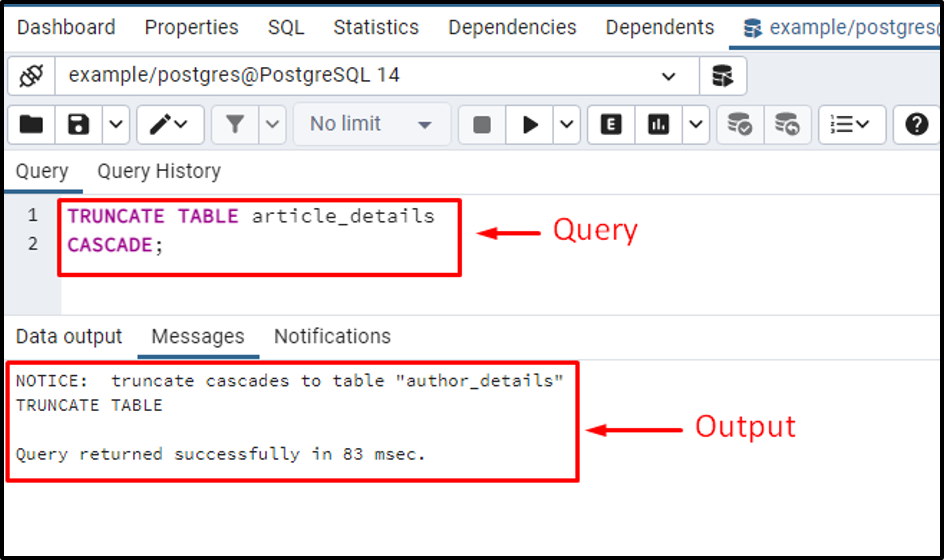Click the Commit transaction database icon
This screenshot has width=944, height=560.
[740, 125]
